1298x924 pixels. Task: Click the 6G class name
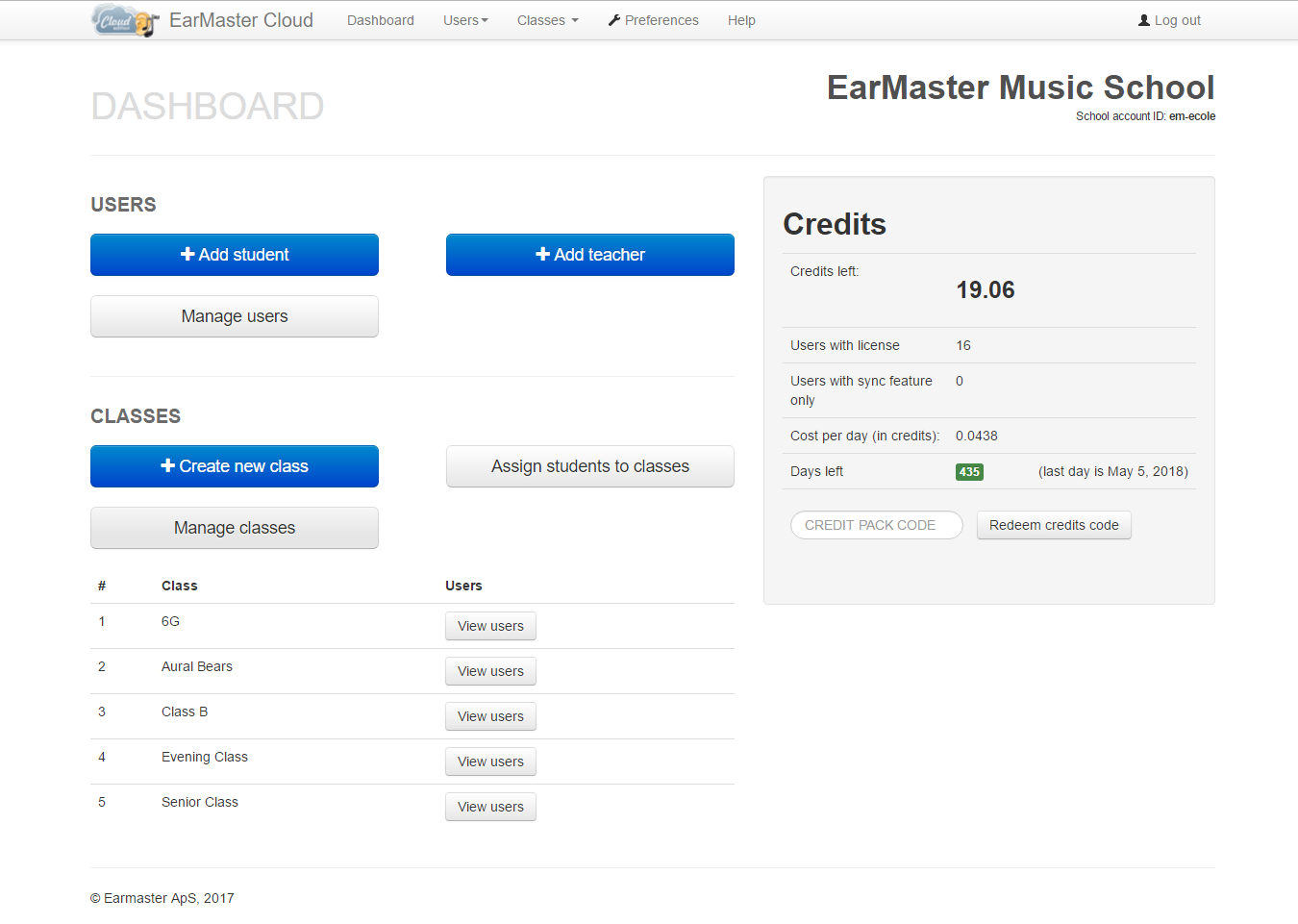(170, 621)
